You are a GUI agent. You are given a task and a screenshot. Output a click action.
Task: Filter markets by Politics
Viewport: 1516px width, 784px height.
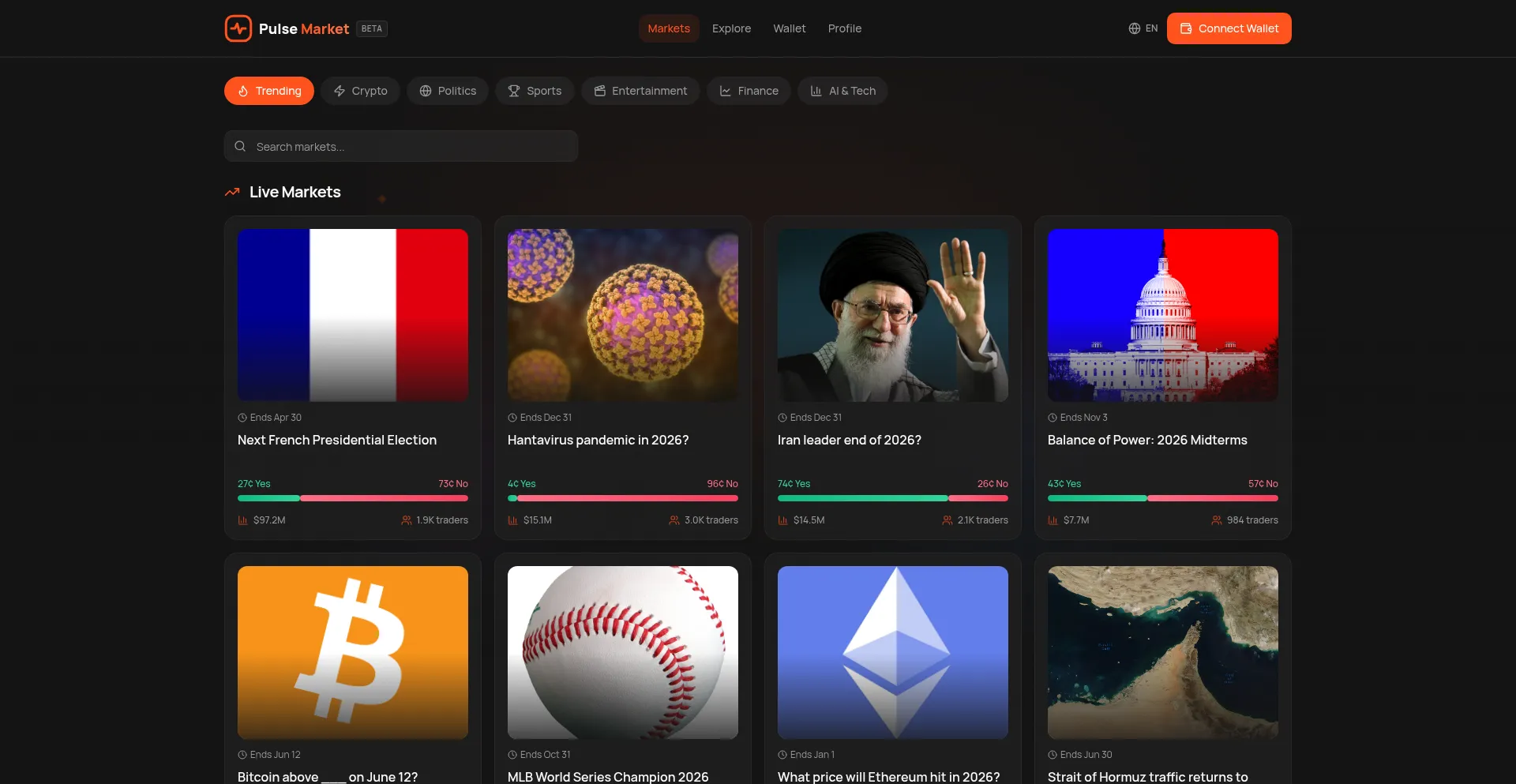(x=448, y=91)
